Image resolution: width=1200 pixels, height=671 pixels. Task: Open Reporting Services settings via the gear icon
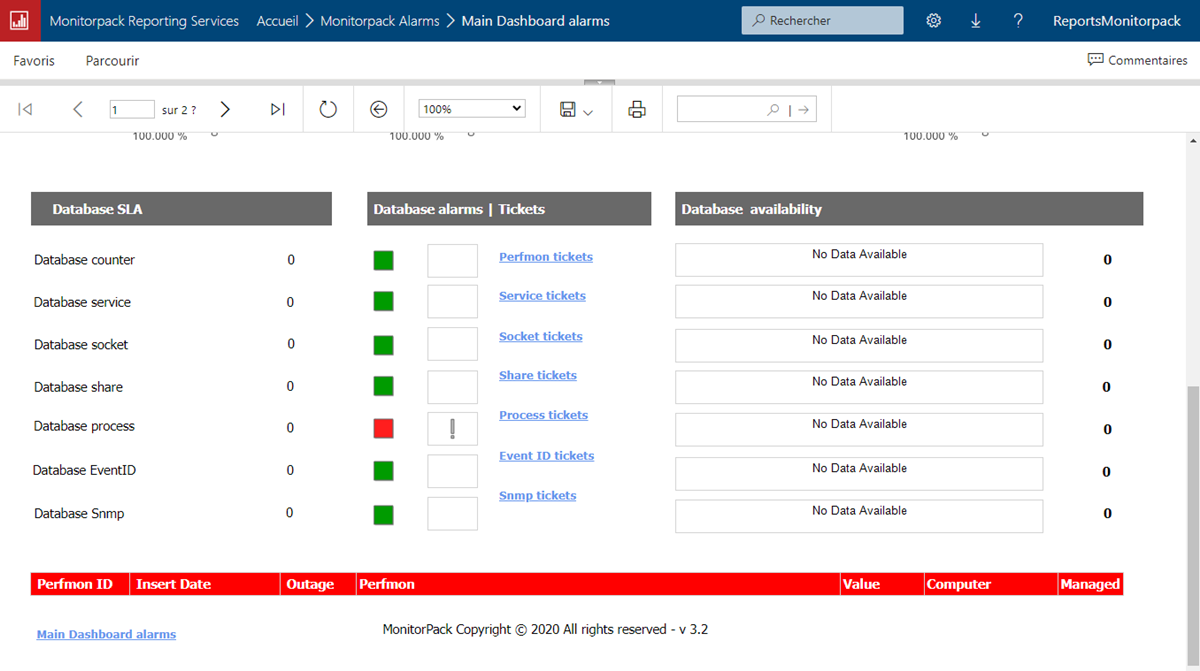[x=933, y=20]
